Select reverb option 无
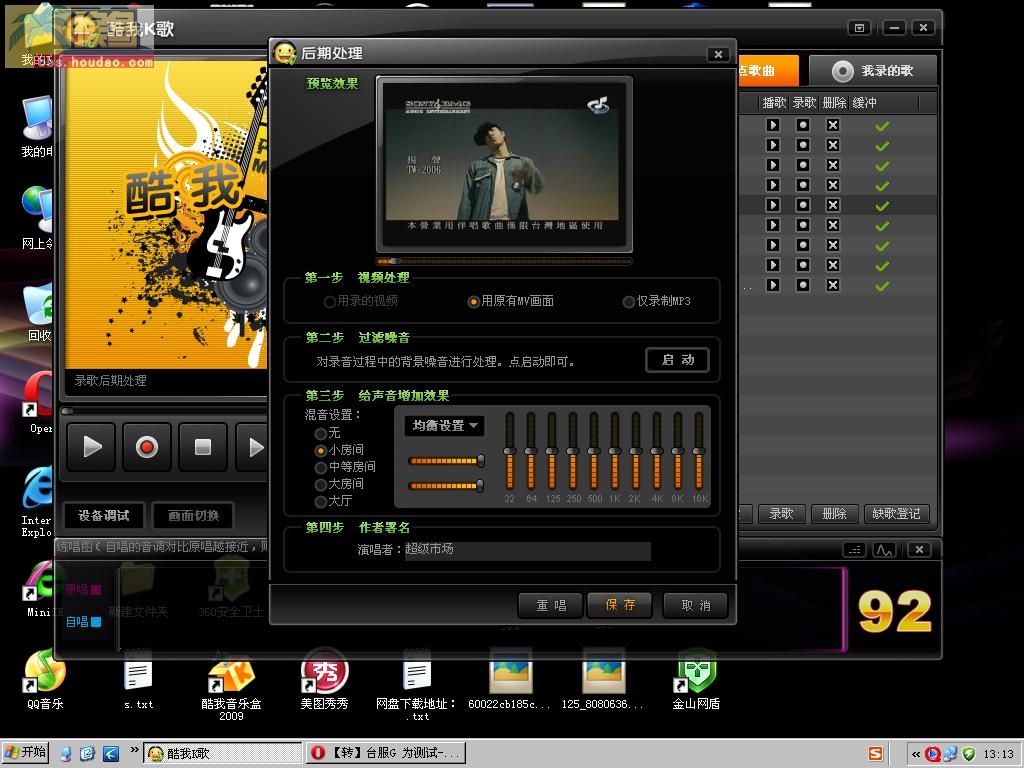Viewport: 1024px width, 768px height. [327, 433]
